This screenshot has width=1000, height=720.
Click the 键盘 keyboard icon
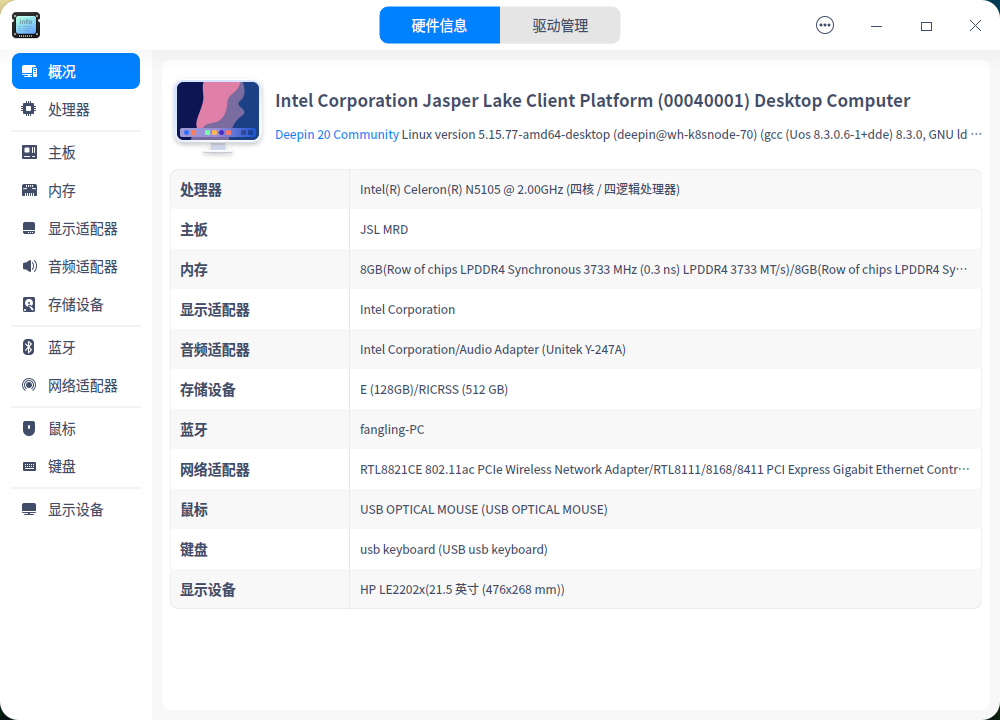point(29,466)
